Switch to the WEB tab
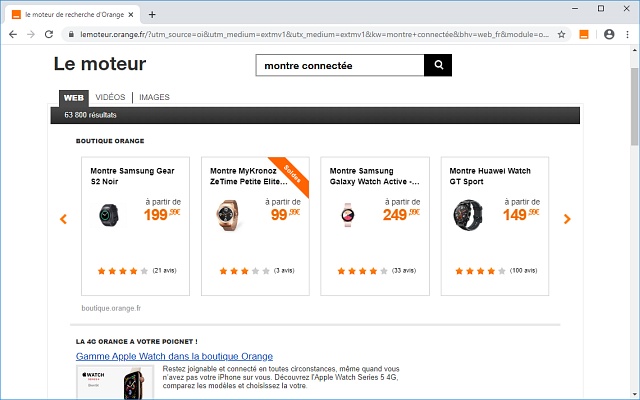 tap(74, 98)
